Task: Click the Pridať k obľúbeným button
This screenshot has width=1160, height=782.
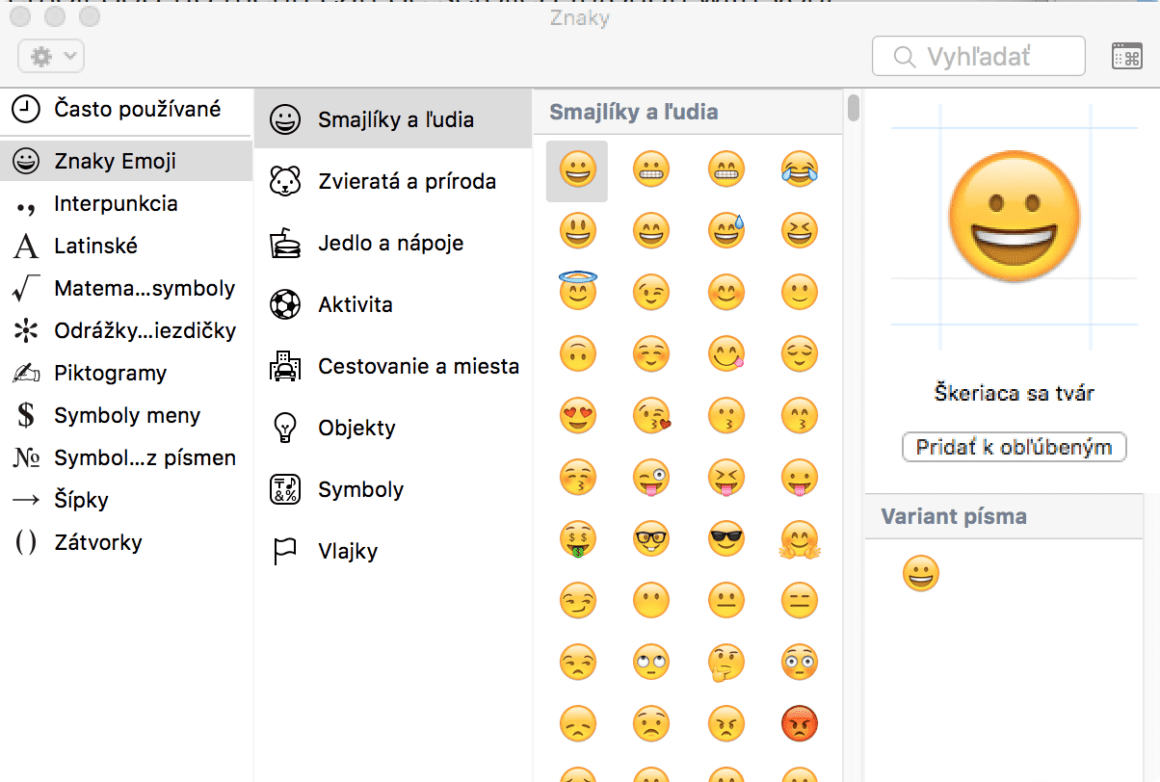Action: (x=1014, y=447)
